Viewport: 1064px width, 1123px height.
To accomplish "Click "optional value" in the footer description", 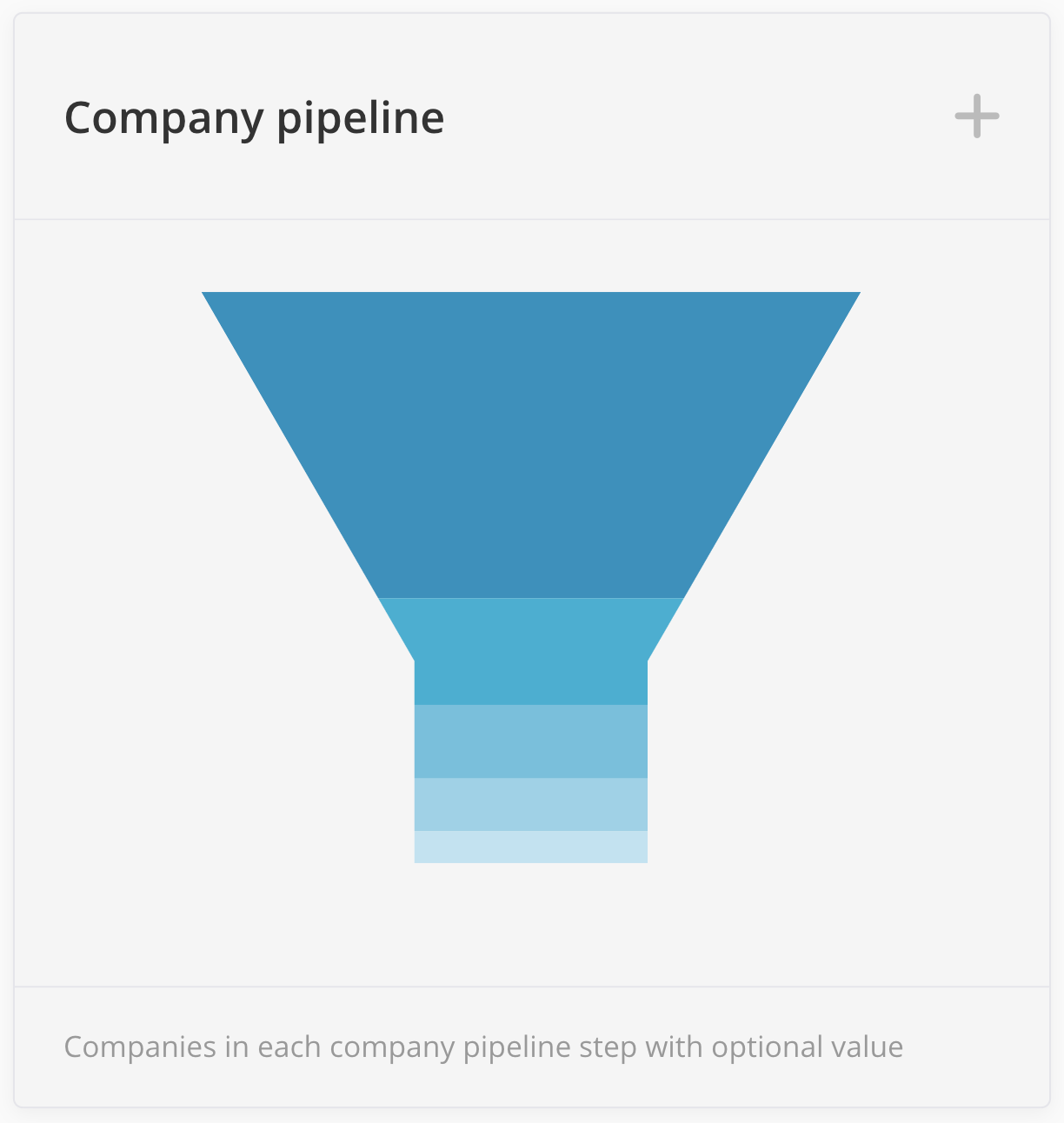I will click(x=807, y=1047).
